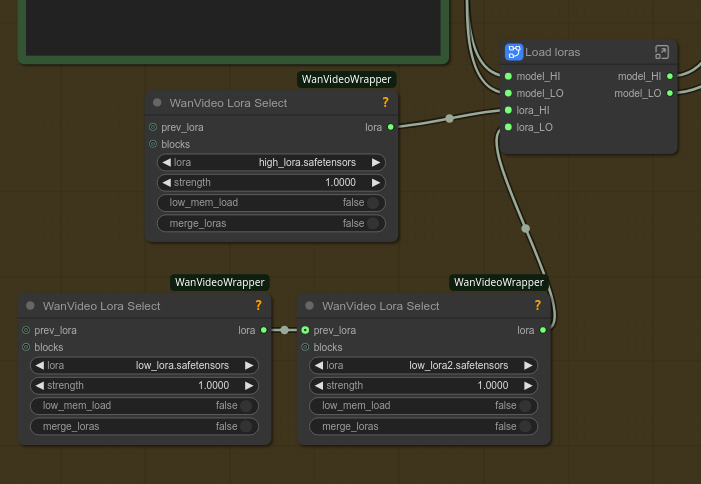The image size is (701, 484).
Task: Click reroute dot on lora_LO link
Action: [x=526, y=228]
